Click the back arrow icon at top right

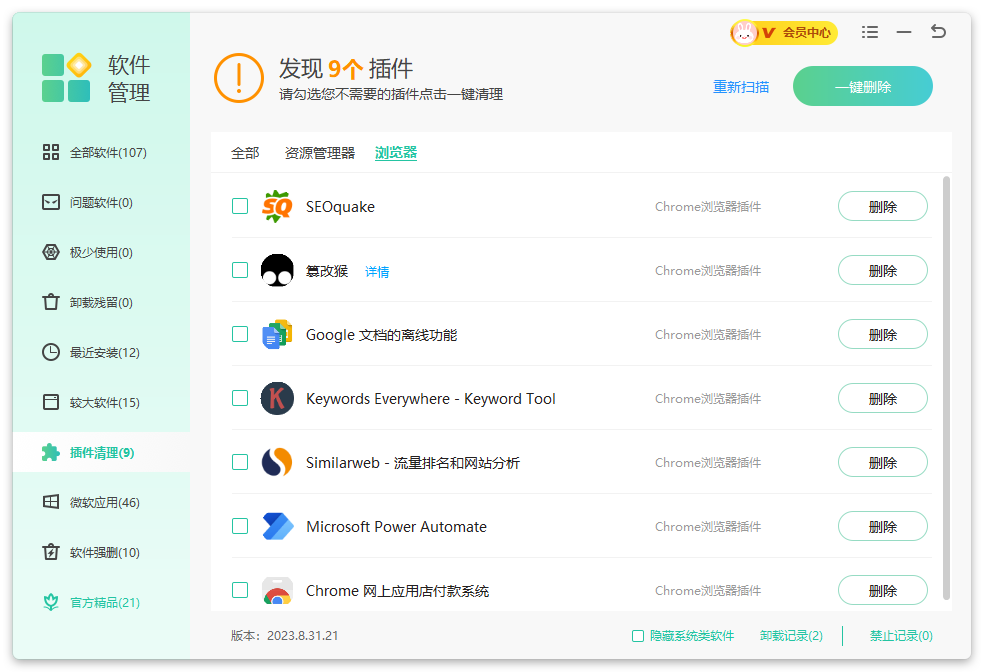938,31
